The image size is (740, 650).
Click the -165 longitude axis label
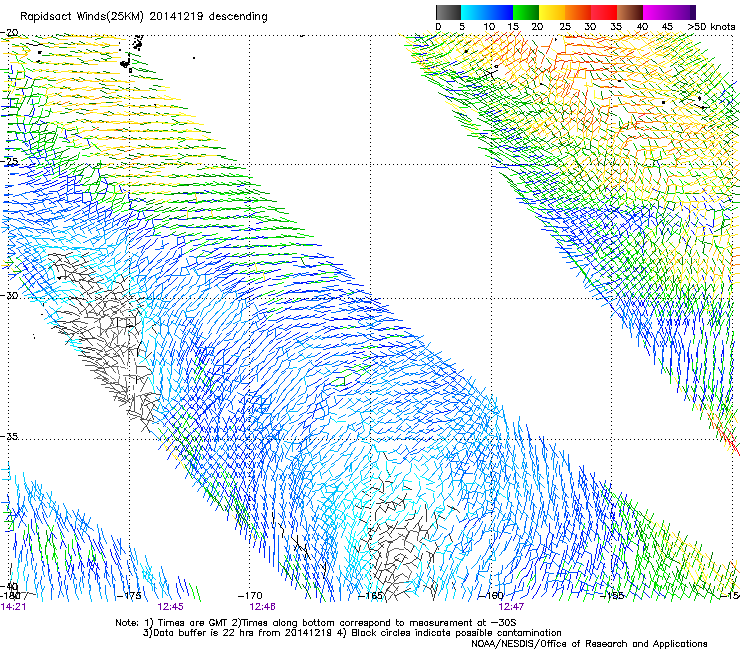pyautogui.click(x=370, y=596)
